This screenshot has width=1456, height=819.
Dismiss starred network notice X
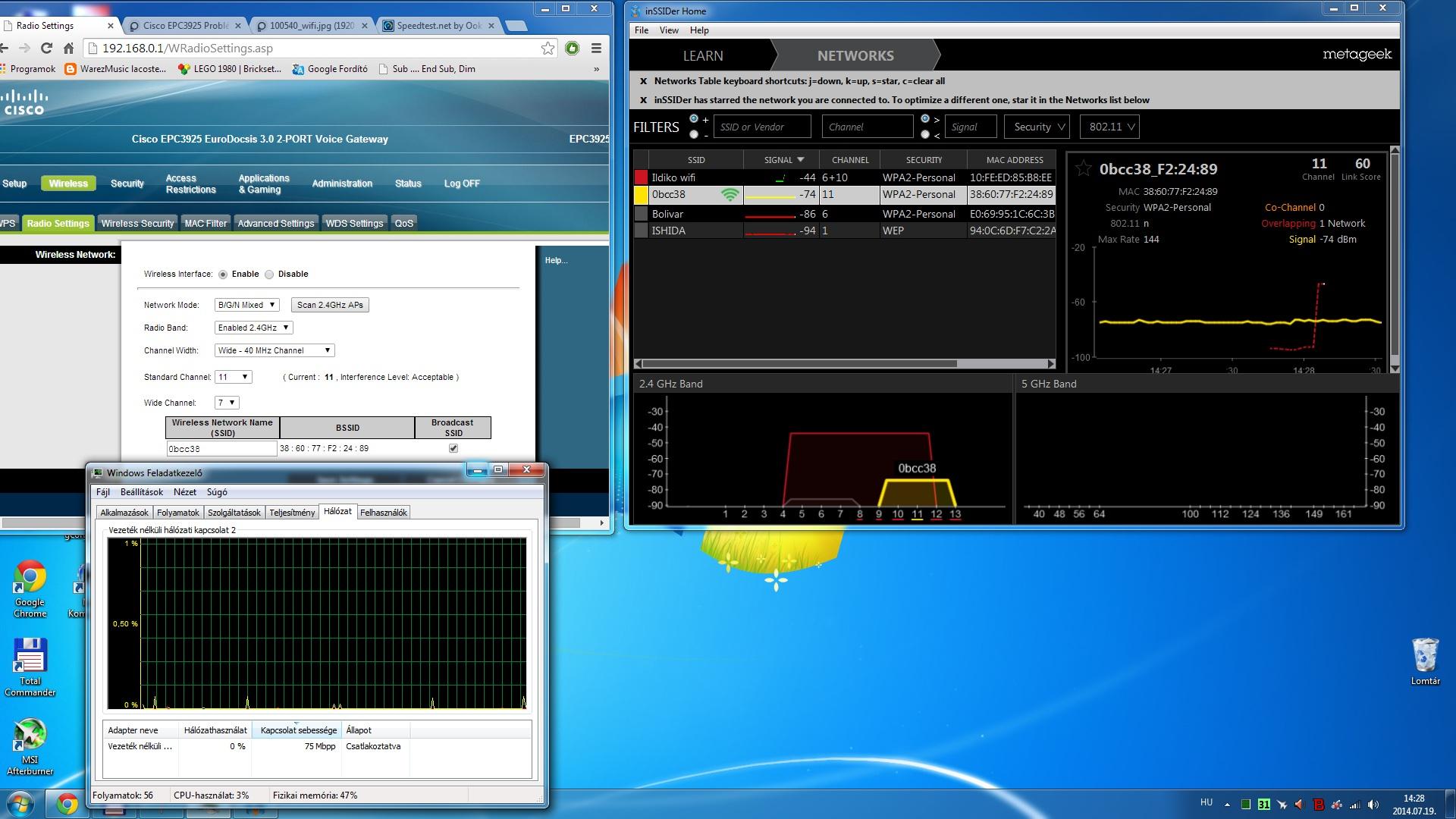(x=643, y=100)
